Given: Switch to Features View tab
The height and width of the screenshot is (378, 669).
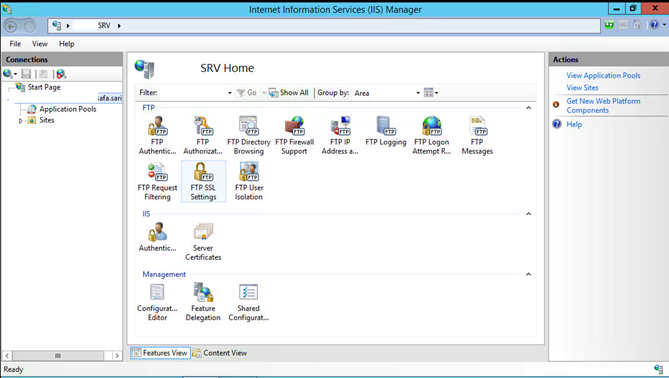Looking at the screenshot, I should (x=160, y=353).
